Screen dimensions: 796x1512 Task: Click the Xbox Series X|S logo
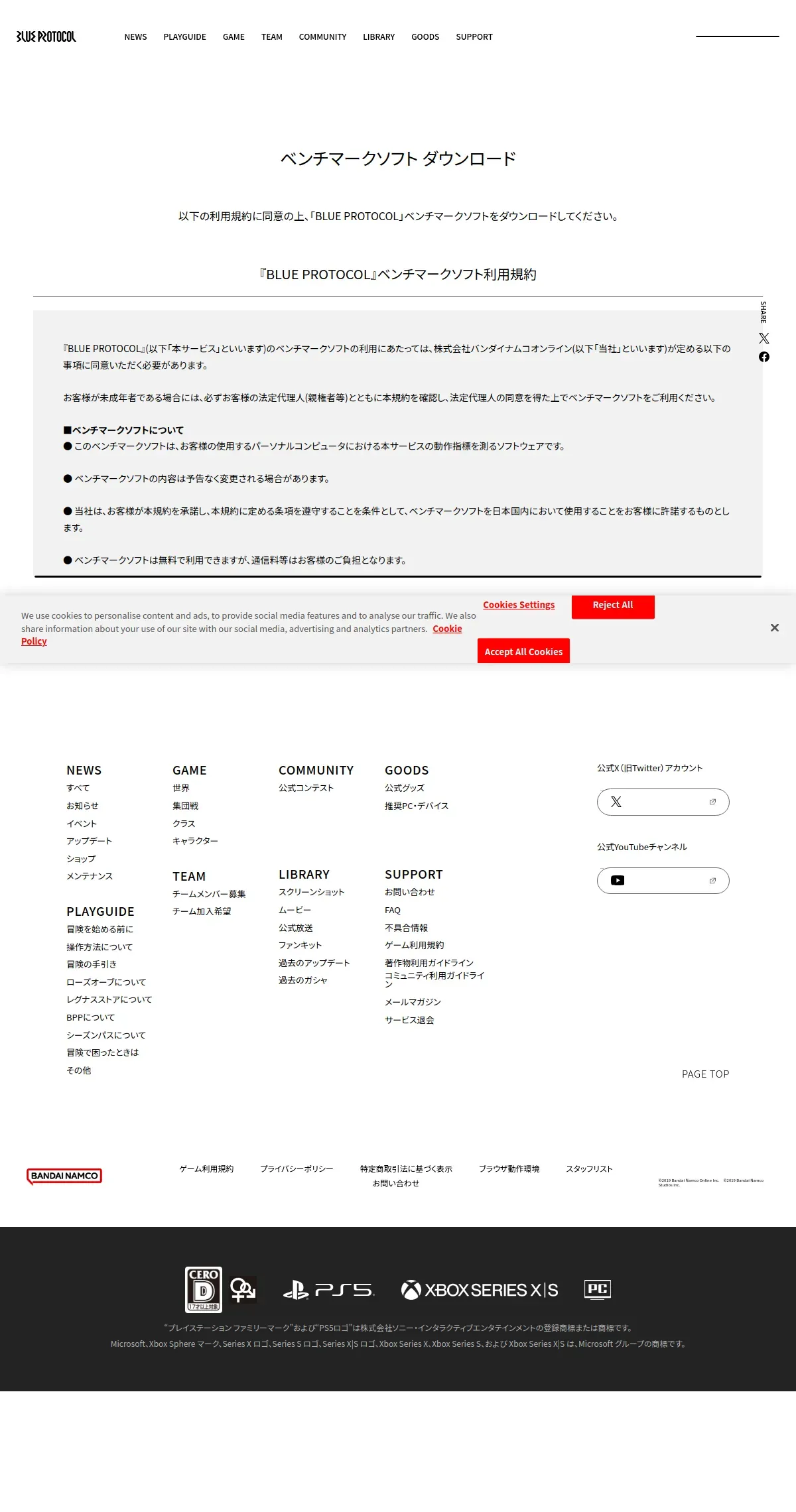(x=480, y=1290)
